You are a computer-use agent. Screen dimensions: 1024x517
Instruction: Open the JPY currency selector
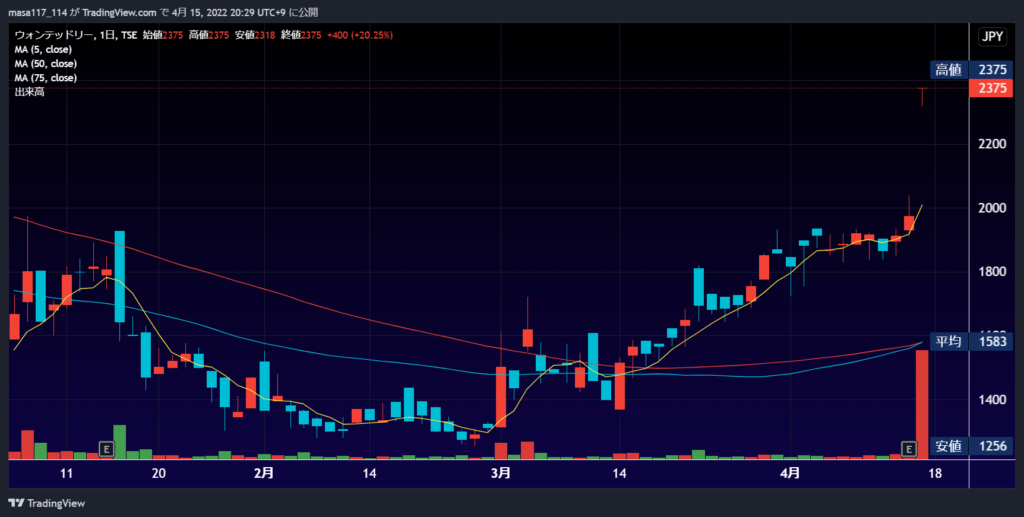click(x=992, y=37)
